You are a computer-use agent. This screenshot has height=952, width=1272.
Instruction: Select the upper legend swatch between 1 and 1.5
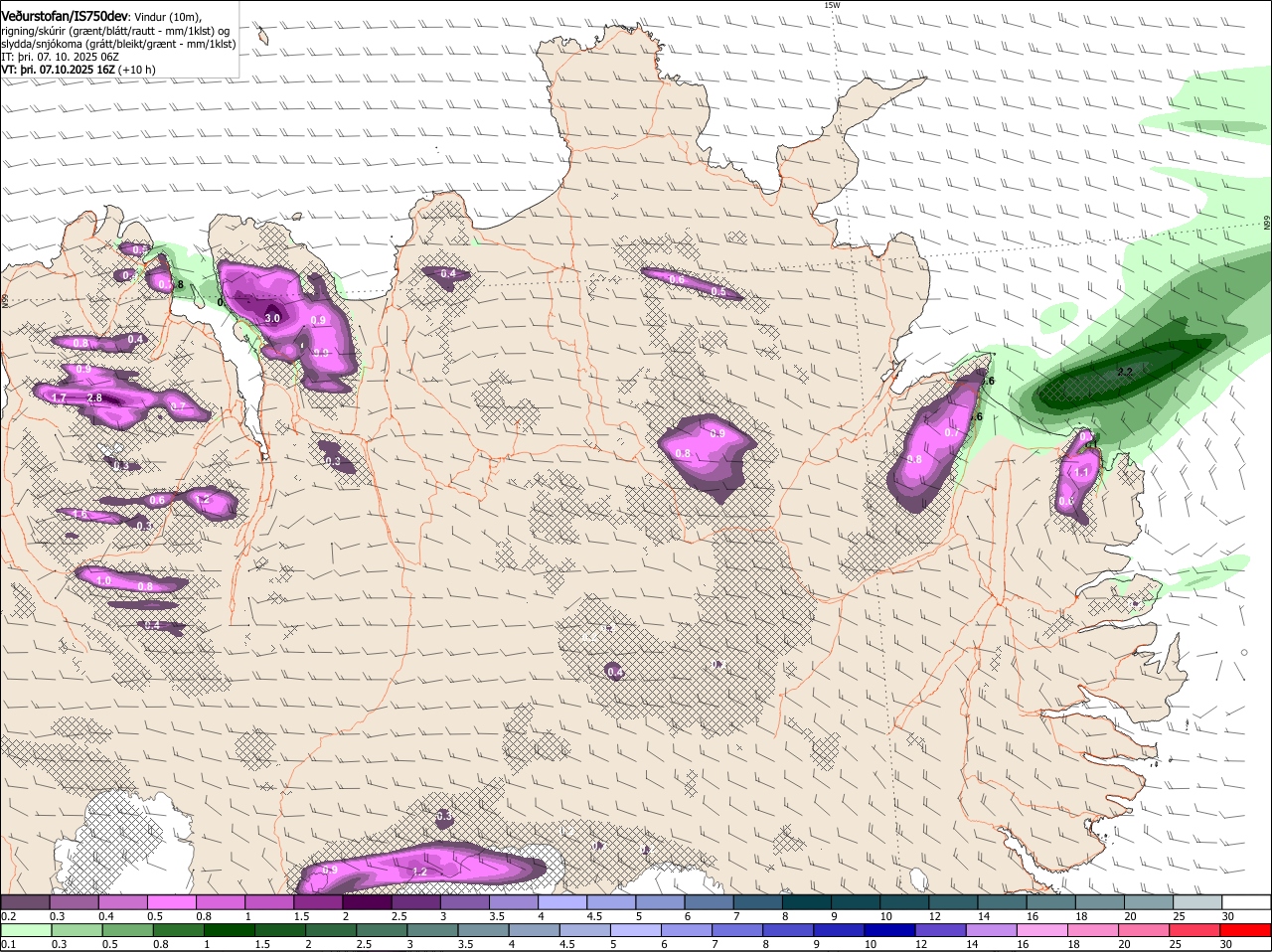tap(270, 901)
